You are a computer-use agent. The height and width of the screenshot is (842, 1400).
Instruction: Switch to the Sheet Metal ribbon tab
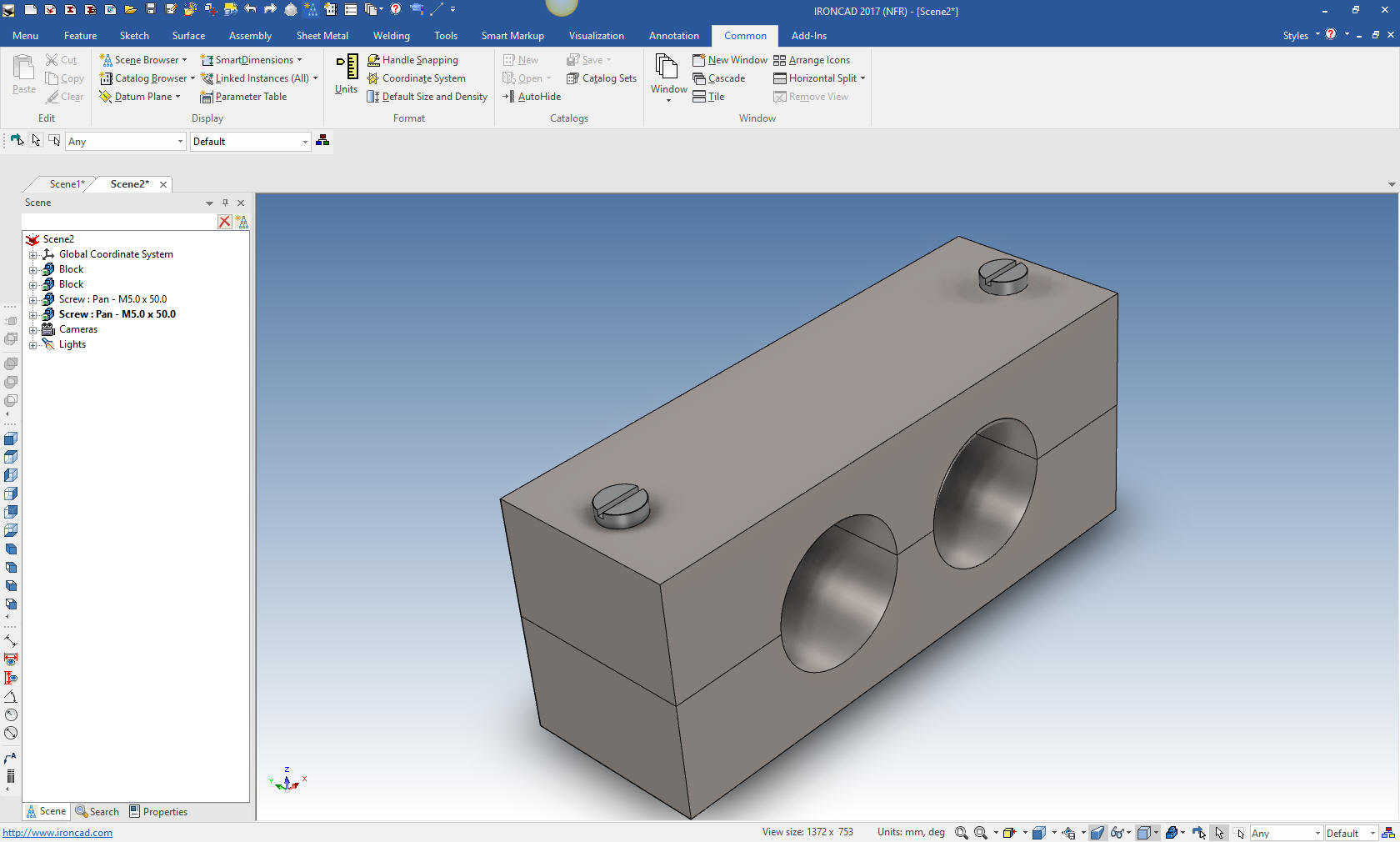click(x=322, y=36)
